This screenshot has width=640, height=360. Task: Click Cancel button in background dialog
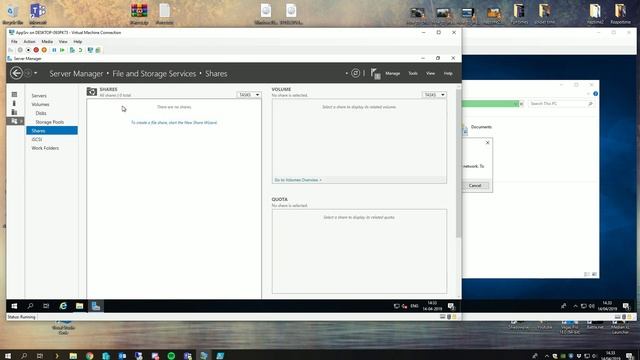[475, 186]
